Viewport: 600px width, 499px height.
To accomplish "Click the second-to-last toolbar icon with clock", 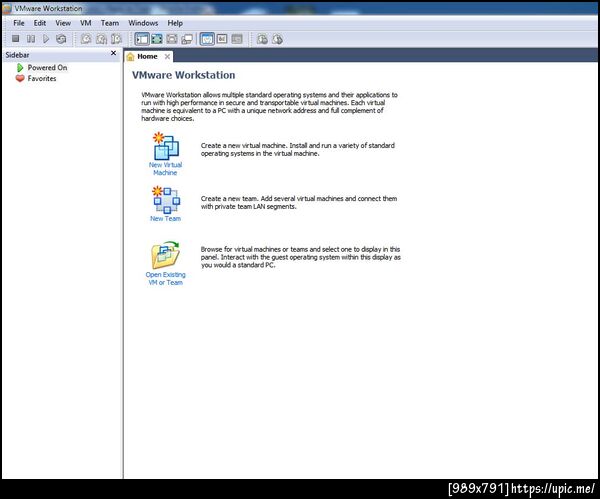I will coord(262,39).
